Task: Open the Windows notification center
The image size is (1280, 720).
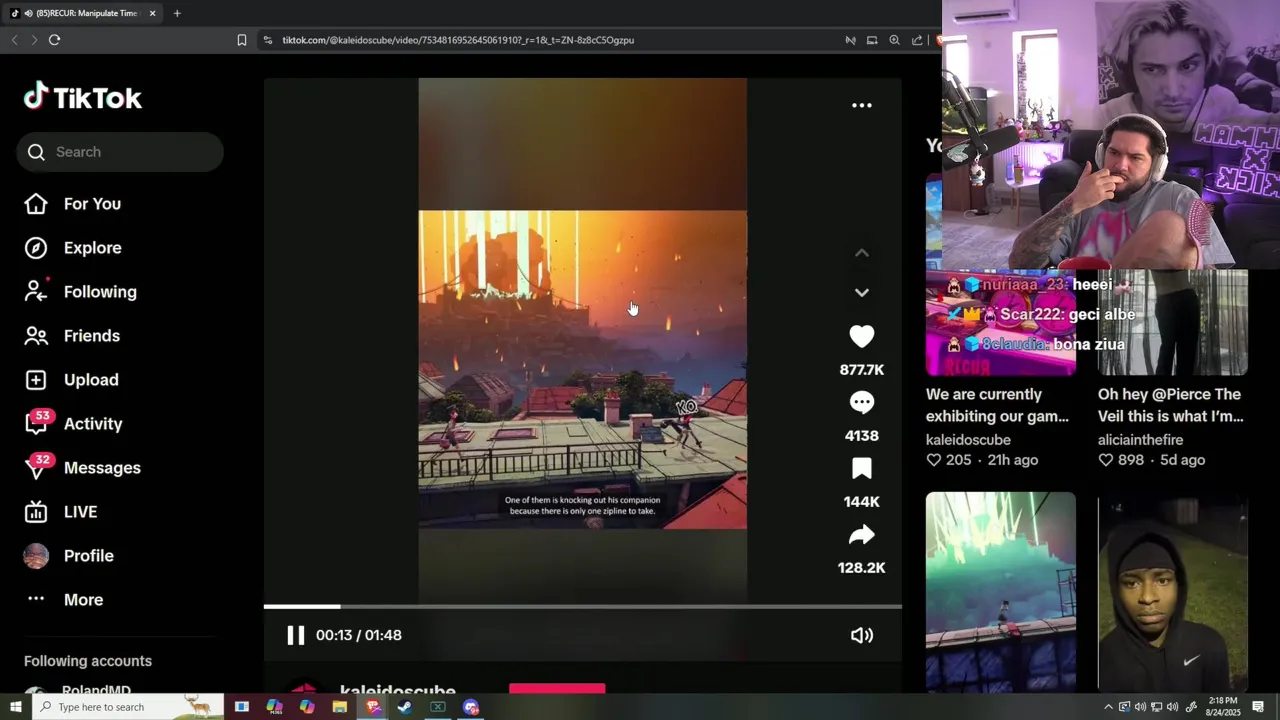Action: coord(1258,707)
